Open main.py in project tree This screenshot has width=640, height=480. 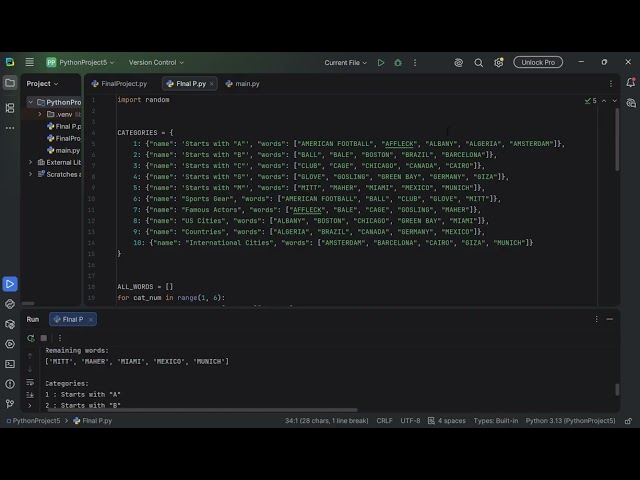coord(64,150)
